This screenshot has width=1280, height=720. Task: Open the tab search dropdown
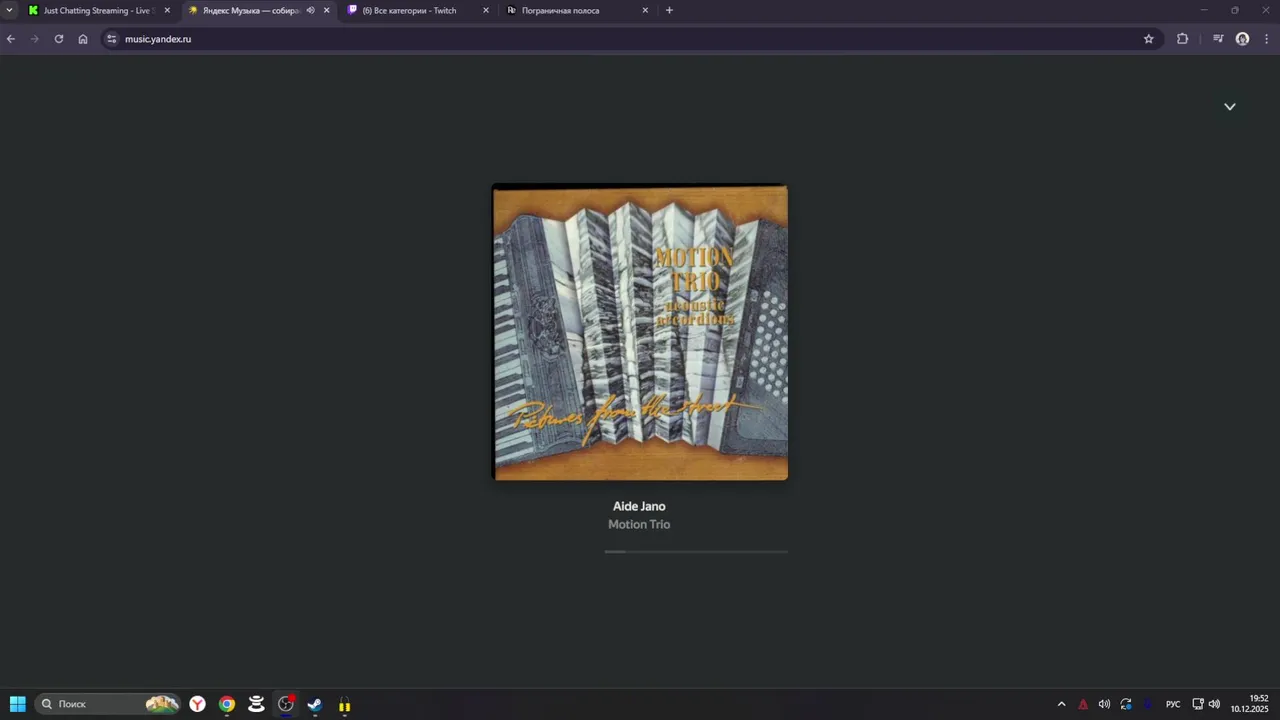point(9,10)
